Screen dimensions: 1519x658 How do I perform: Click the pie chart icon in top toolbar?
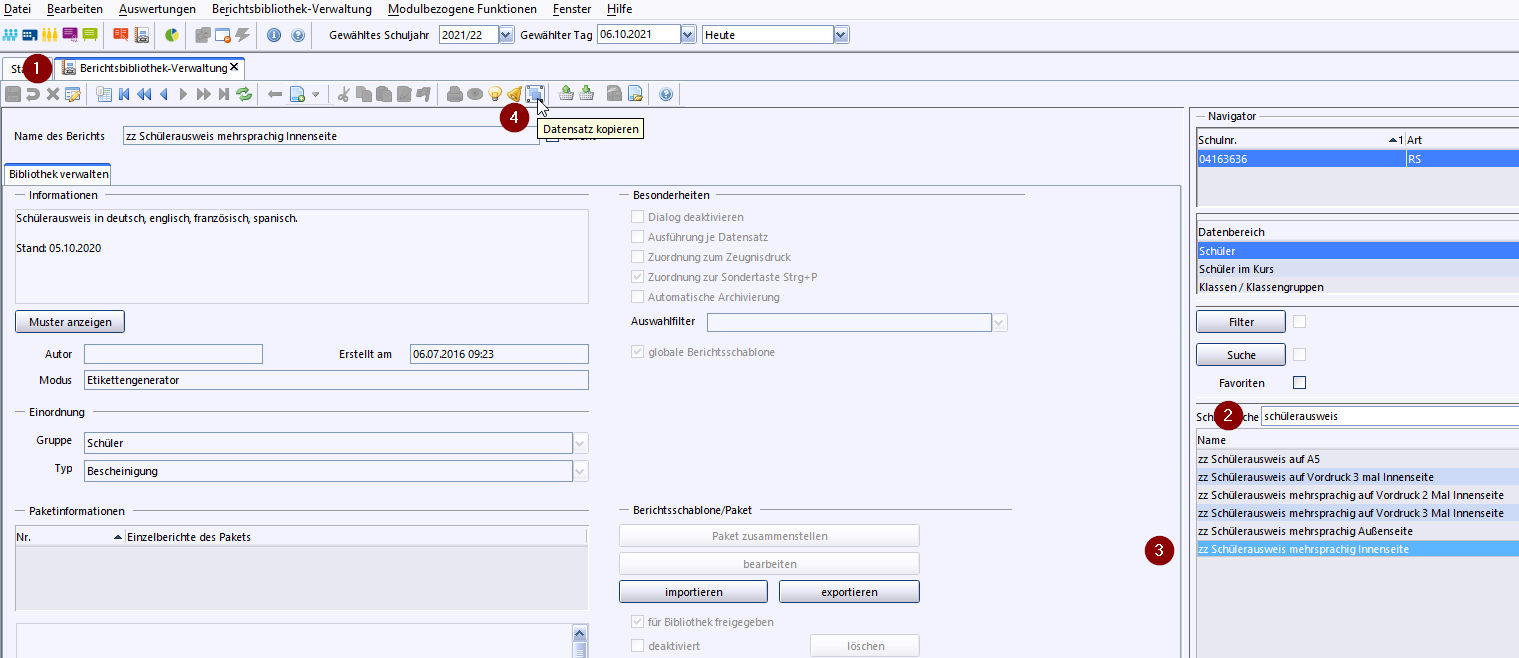click(171, 35)
